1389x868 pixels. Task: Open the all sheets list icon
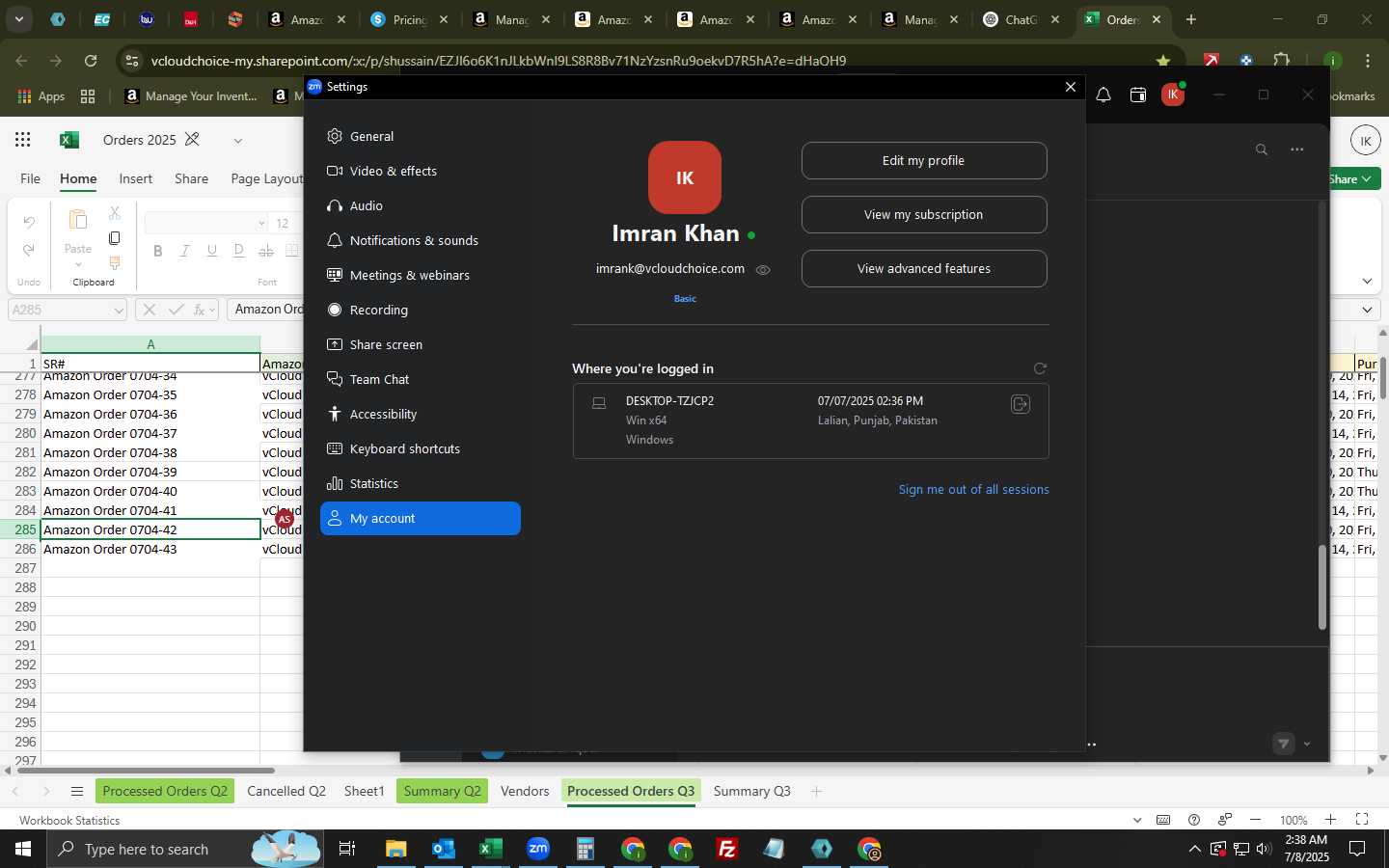point(77,792)
